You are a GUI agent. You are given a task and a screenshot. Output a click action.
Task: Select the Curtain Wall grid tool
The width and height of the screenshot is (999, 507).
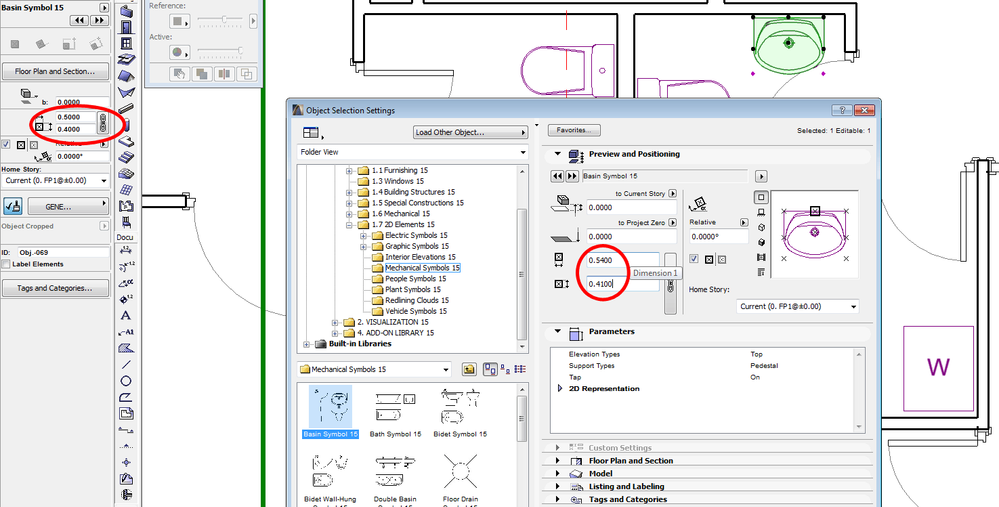tap(126, 190)
